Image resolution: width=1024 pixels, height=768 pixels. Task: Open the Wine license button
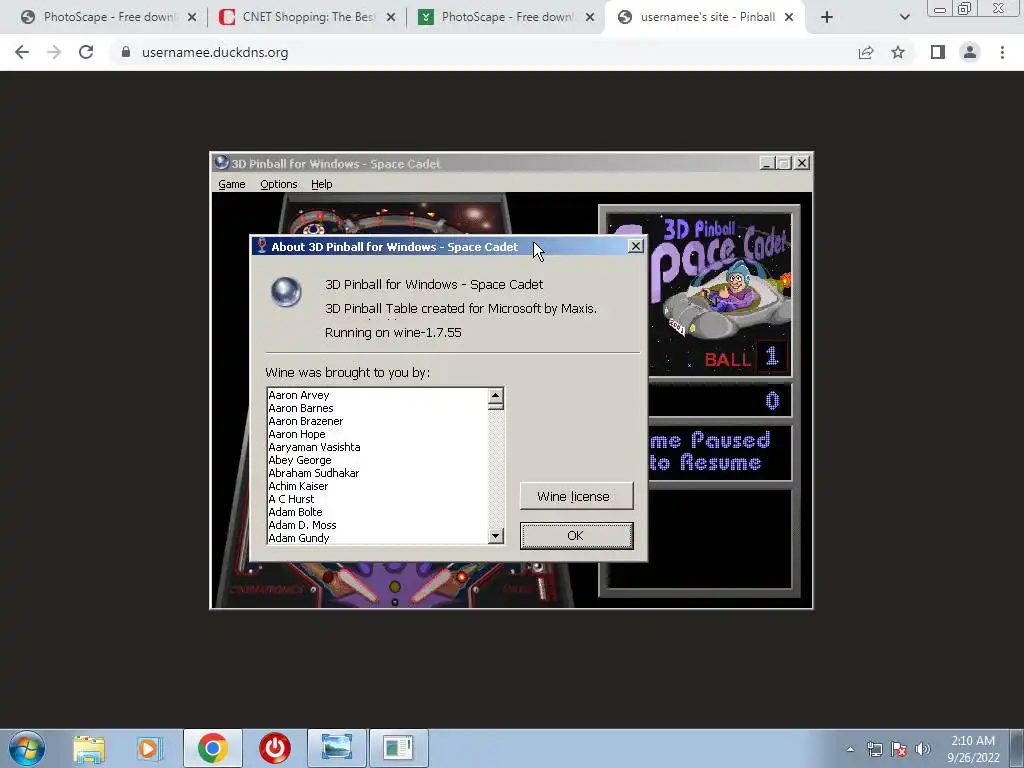(576, 496)
